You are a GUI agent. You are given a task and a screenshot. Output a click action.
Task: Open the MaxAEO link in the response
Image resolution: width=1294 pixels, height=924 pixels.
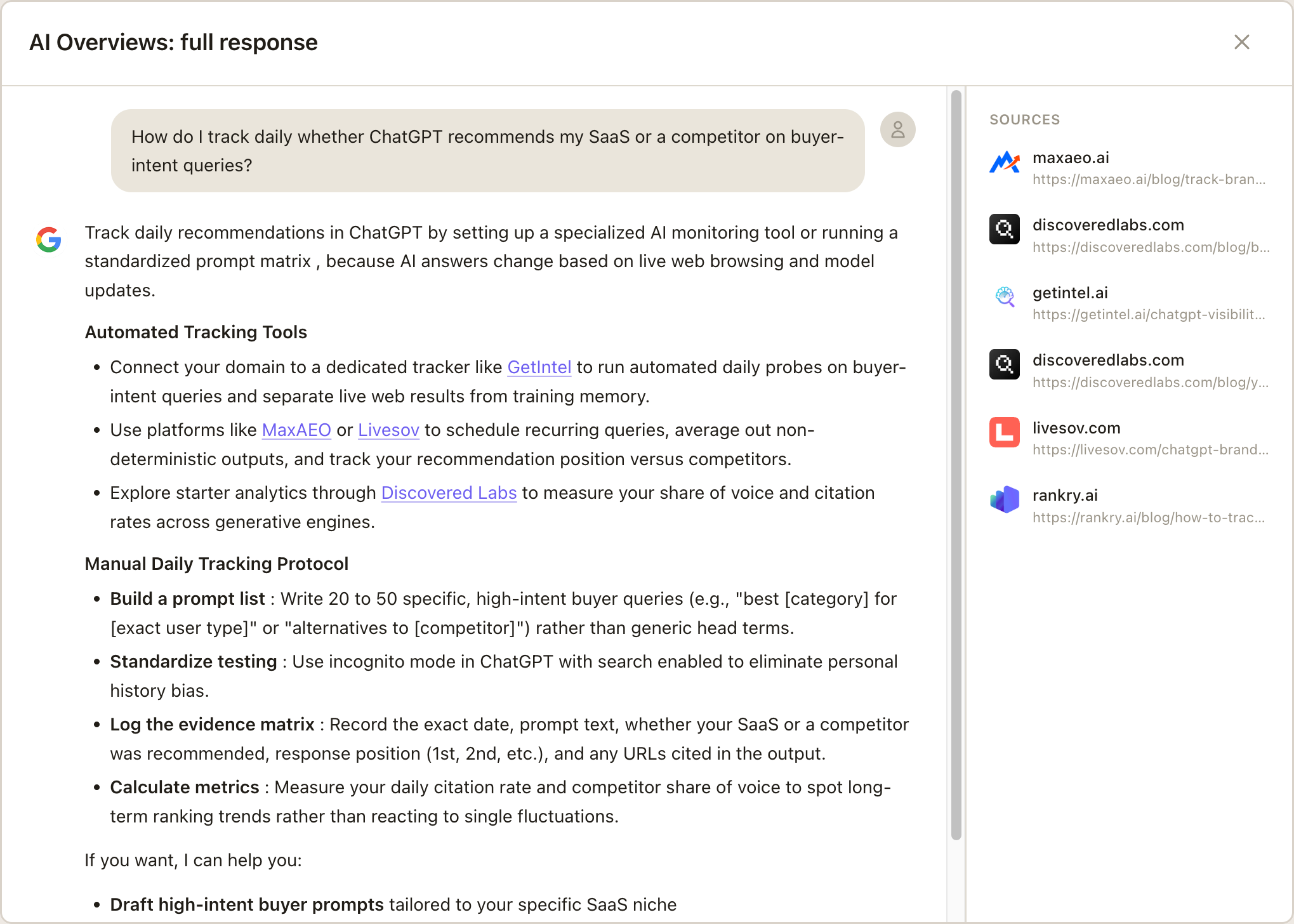pos(296,430)
